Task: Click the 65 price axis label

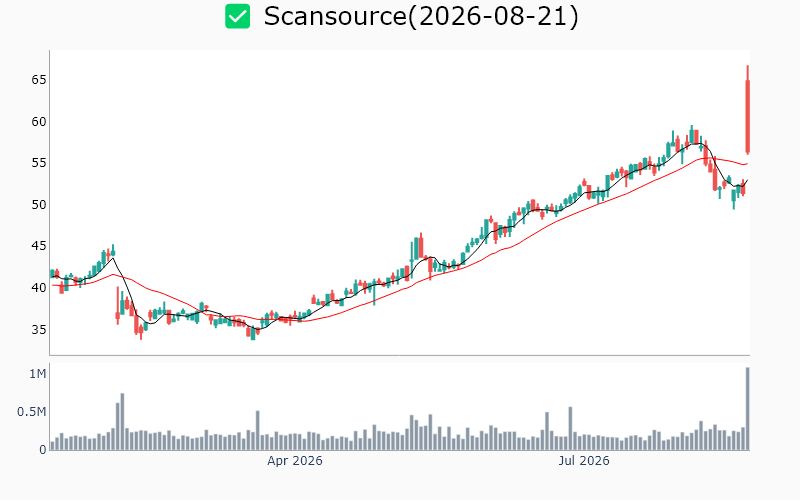Action: click(x=39, y=80)
